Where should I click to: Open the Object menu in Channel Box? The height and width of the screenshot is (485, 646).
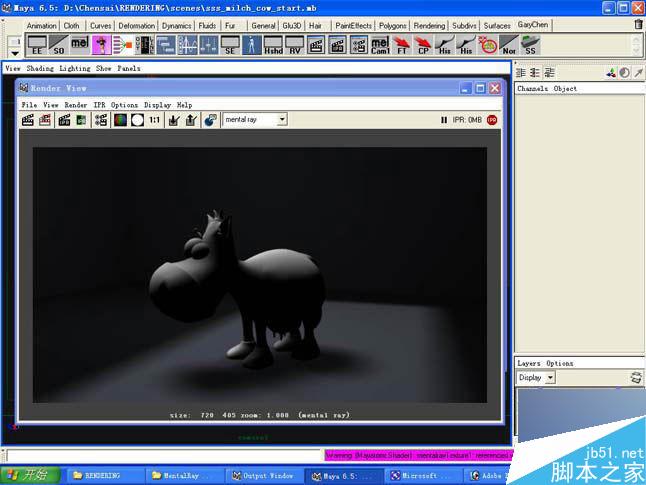(565, 89)
